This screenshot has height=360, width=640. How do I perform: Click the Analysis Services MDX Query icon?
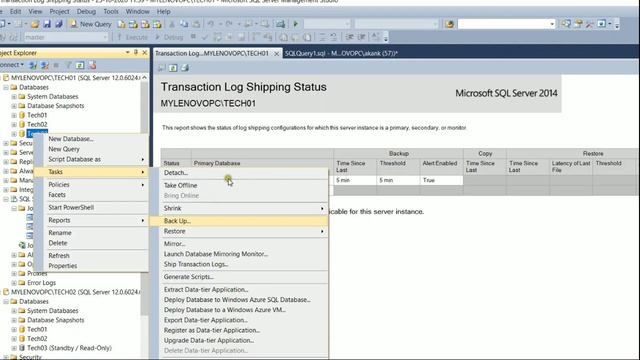133,24
